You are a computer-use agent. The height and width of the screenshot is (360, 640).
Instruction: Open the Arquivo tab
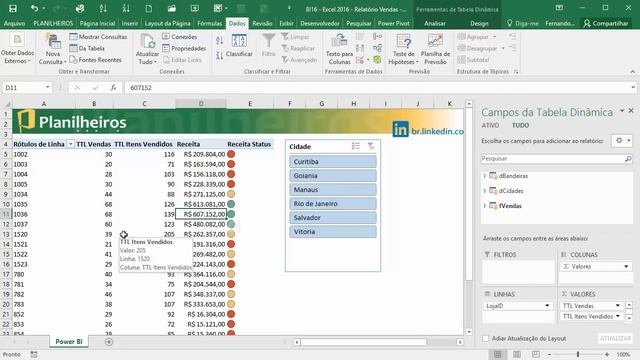14,23
